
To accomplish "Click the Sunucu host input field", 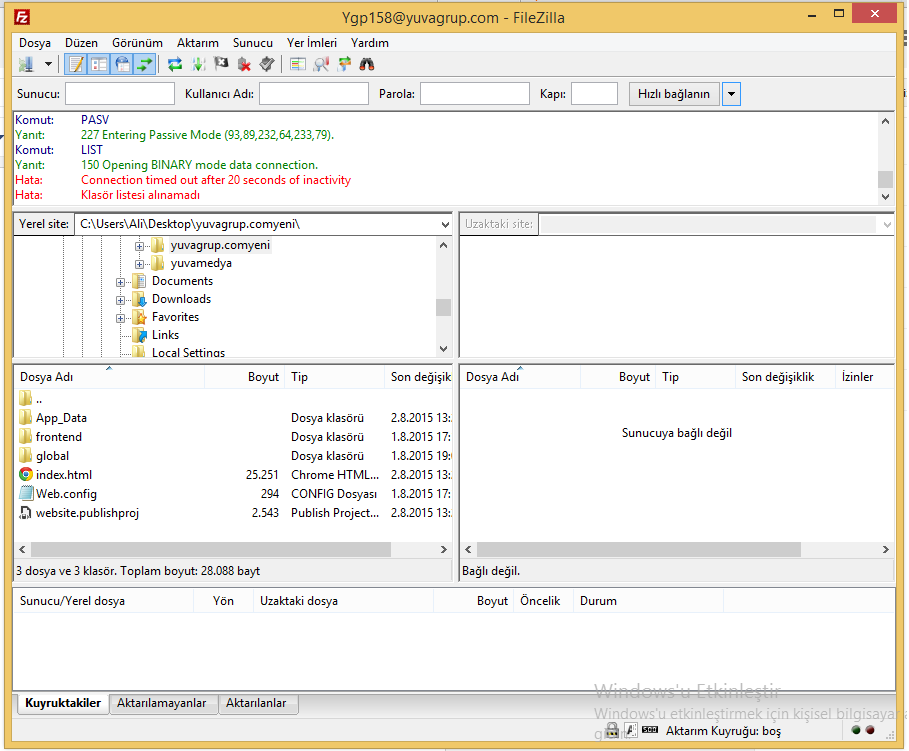I will coord(120,94).
